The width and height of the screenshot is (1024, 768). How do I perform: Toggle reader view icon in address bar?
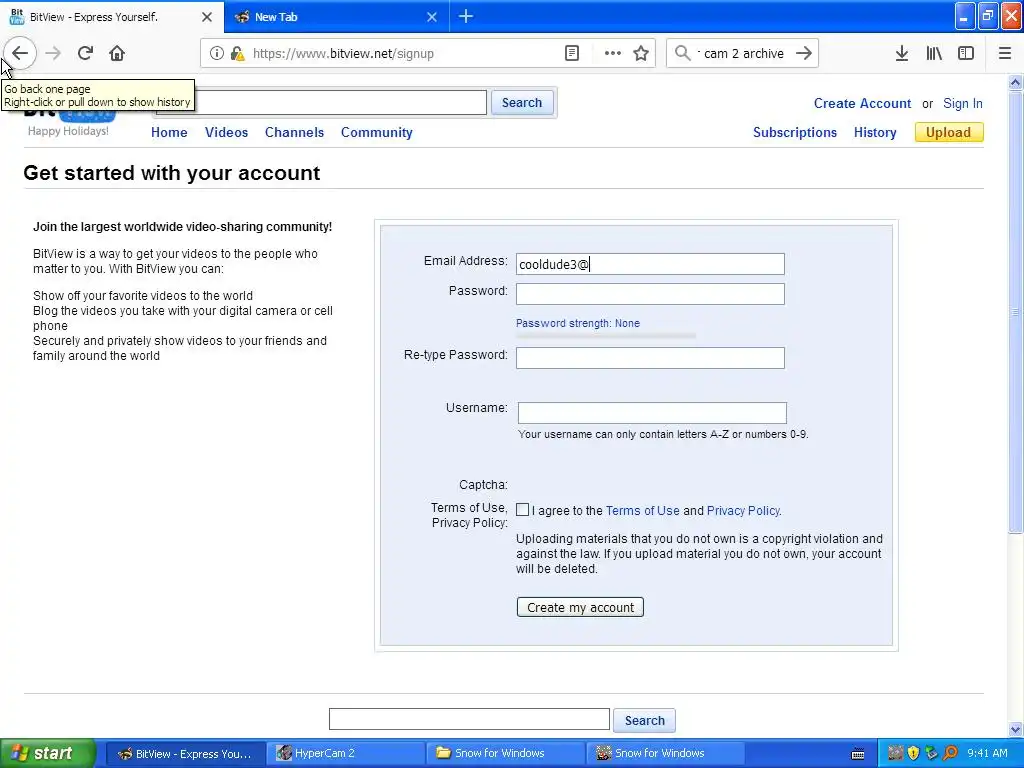(x=571, y=54)
